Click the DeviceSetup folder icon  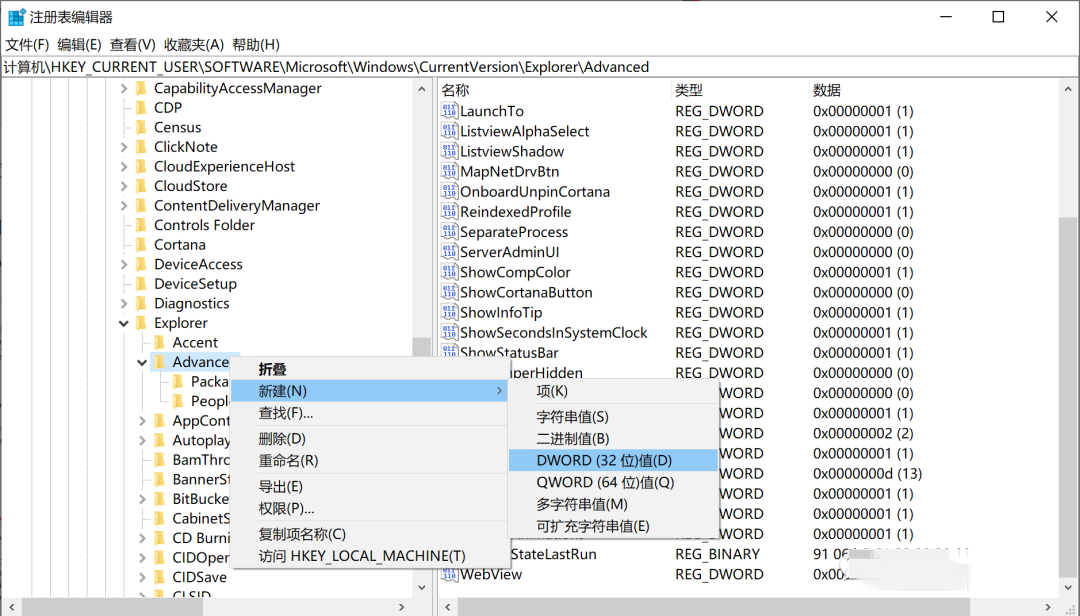coord(142,284)
